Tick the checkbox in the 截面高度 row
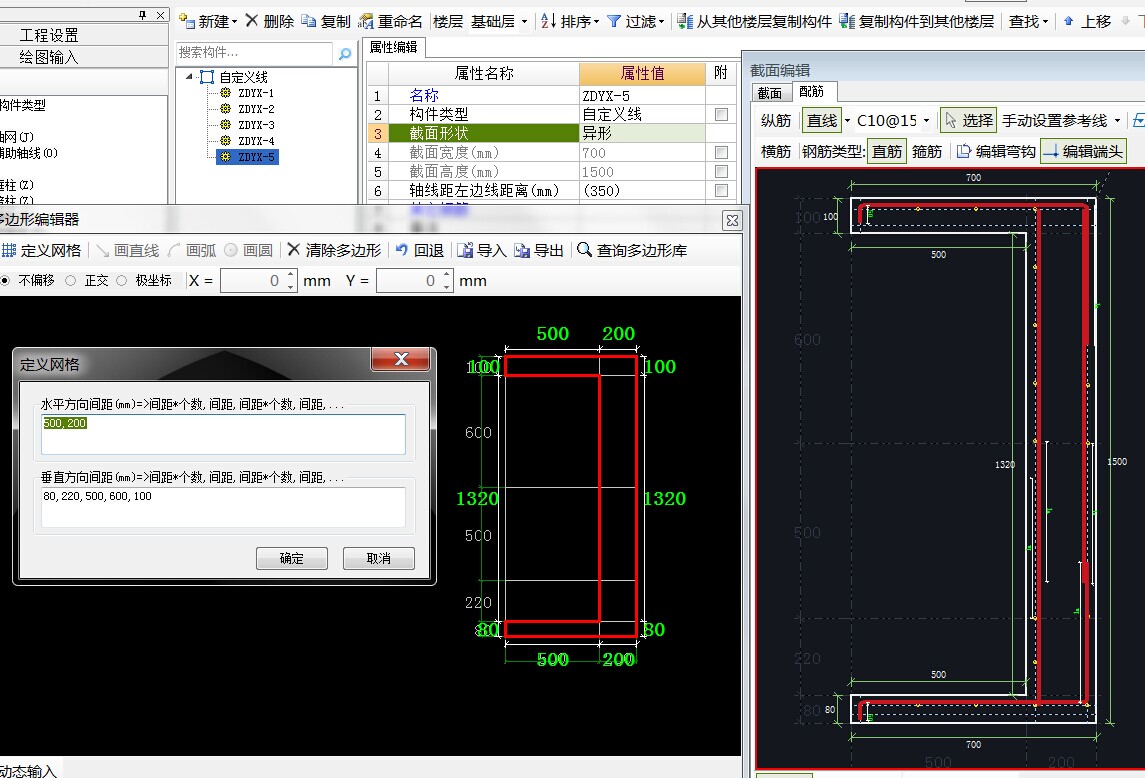Image resolution: width=1145 pixels, height=778 pixels. tap(721, 172)
